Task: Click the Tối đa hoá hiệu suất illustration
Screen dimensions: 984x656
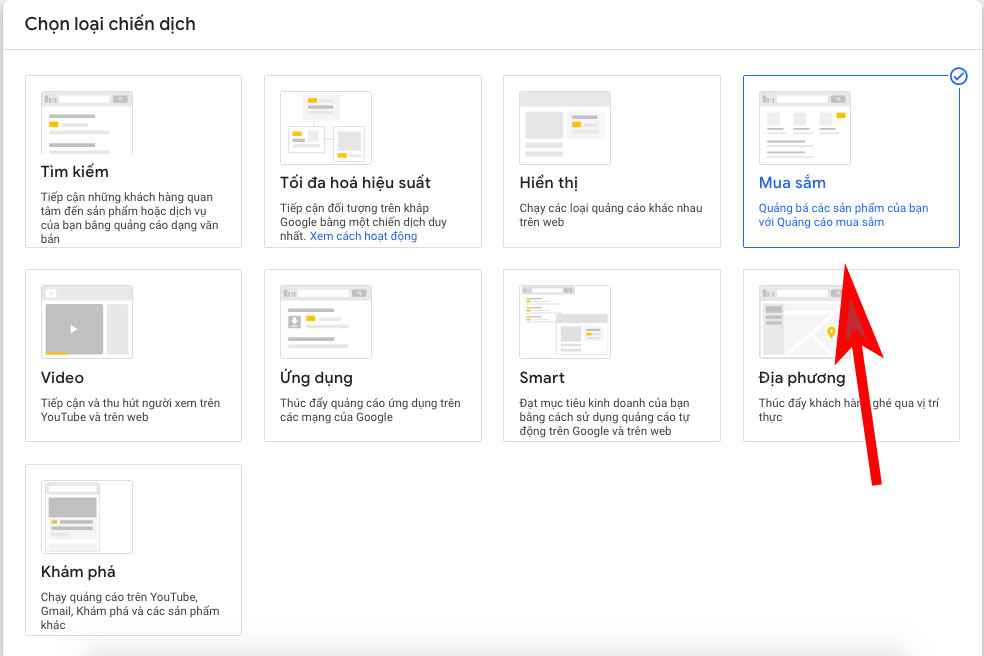Action: (326, 128)
